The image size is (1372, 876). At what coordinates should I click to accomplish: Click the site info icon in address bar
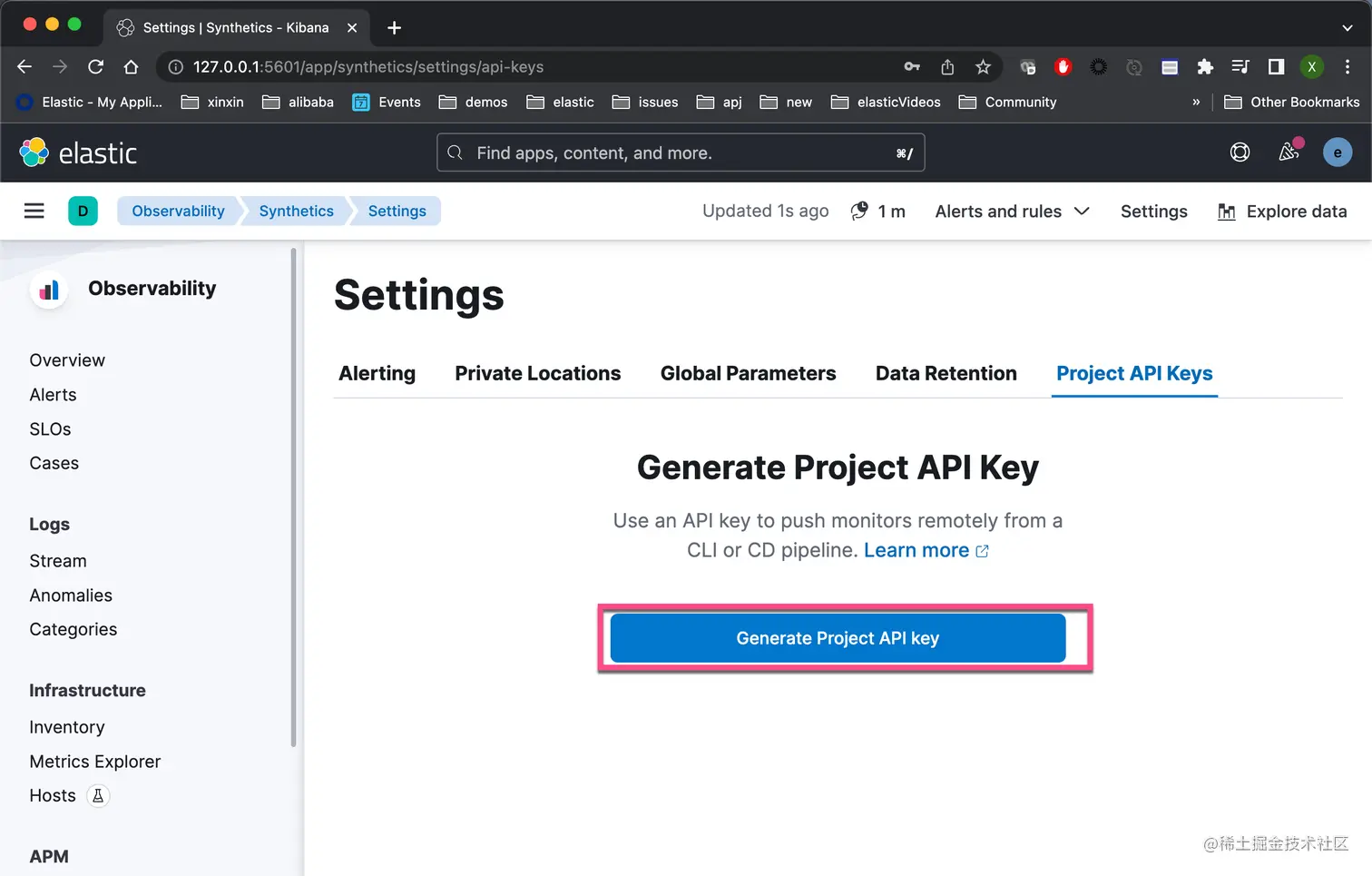176,66
